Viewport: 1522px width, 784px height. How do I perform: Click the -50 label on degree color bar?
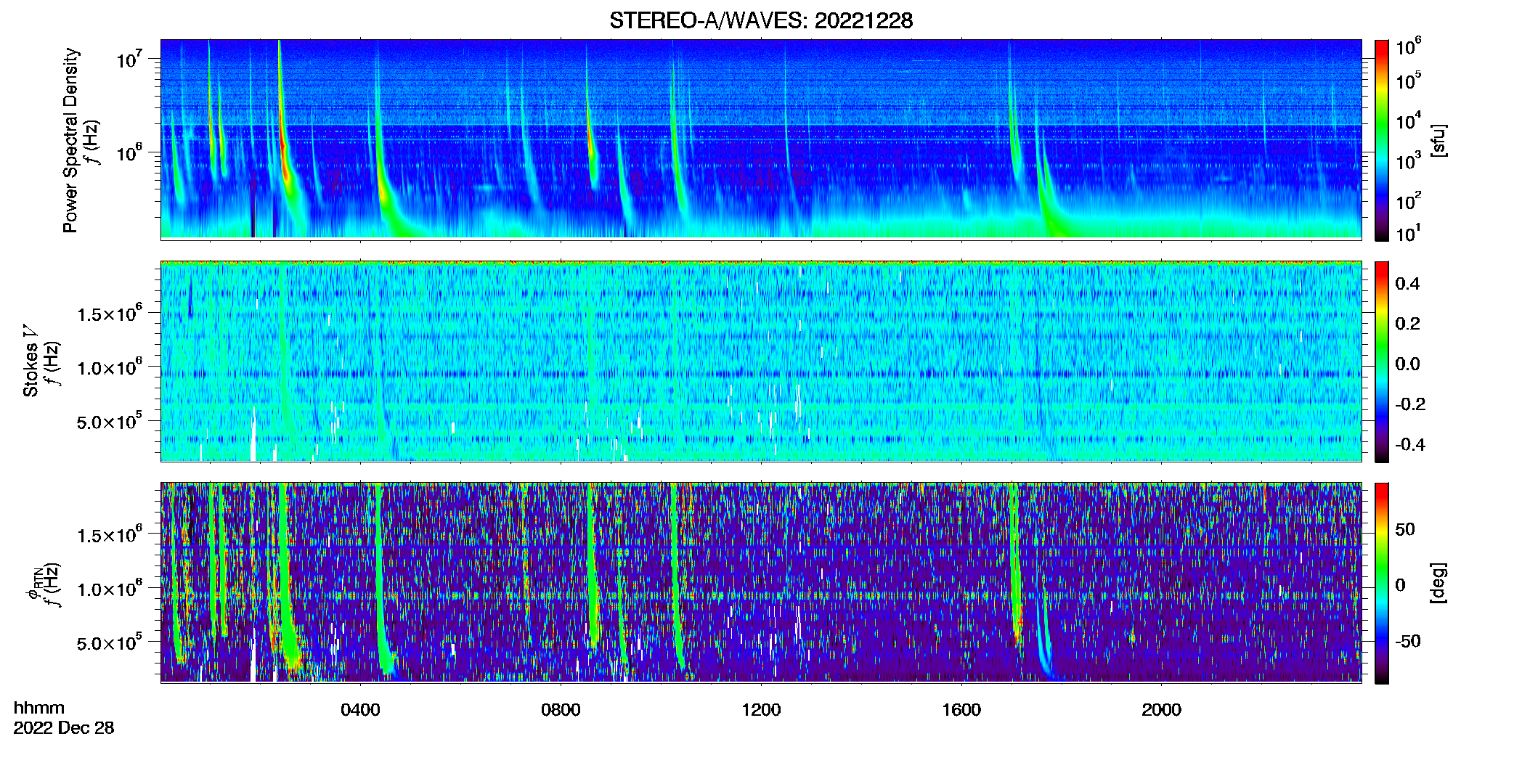[1408, 641]
